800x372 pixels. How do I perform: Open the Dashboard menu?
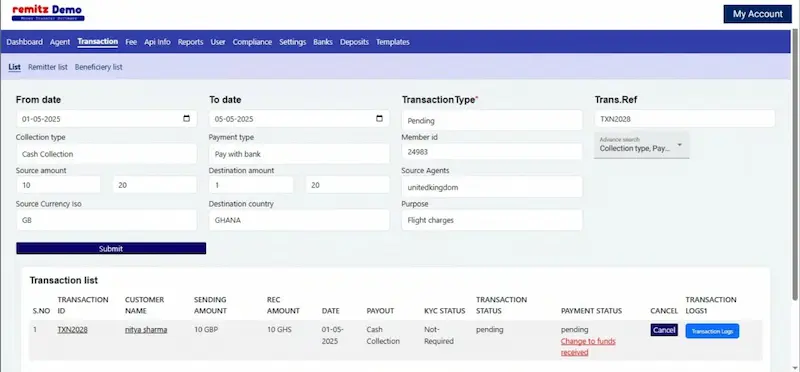tap(24, 42)
